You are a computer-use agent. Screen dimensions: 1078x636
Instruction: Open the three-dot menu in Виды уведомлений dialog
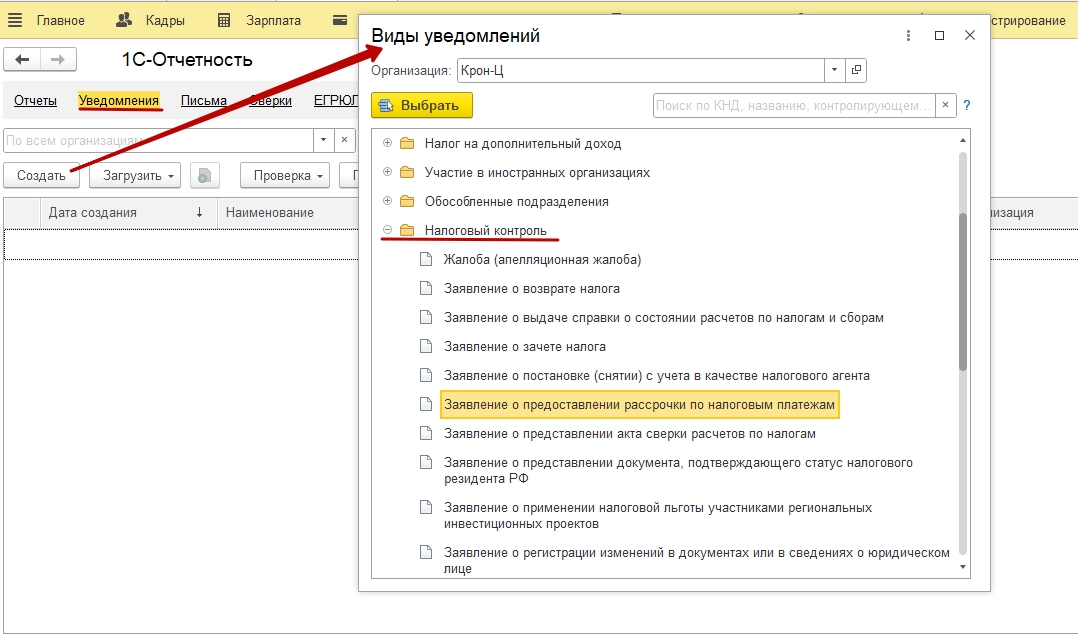tap(908, 36)
